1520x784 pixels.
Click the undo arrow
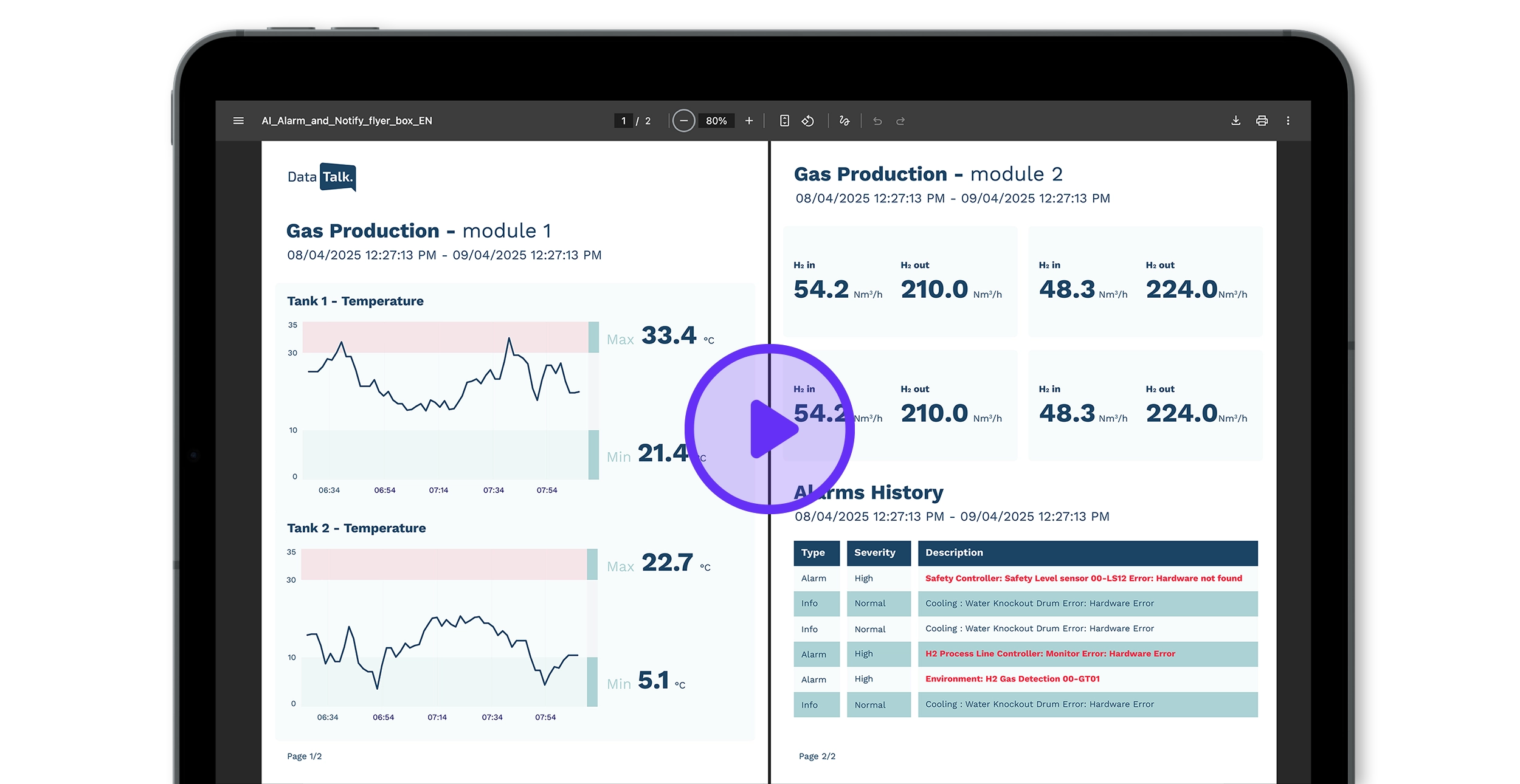coord(877,121)
